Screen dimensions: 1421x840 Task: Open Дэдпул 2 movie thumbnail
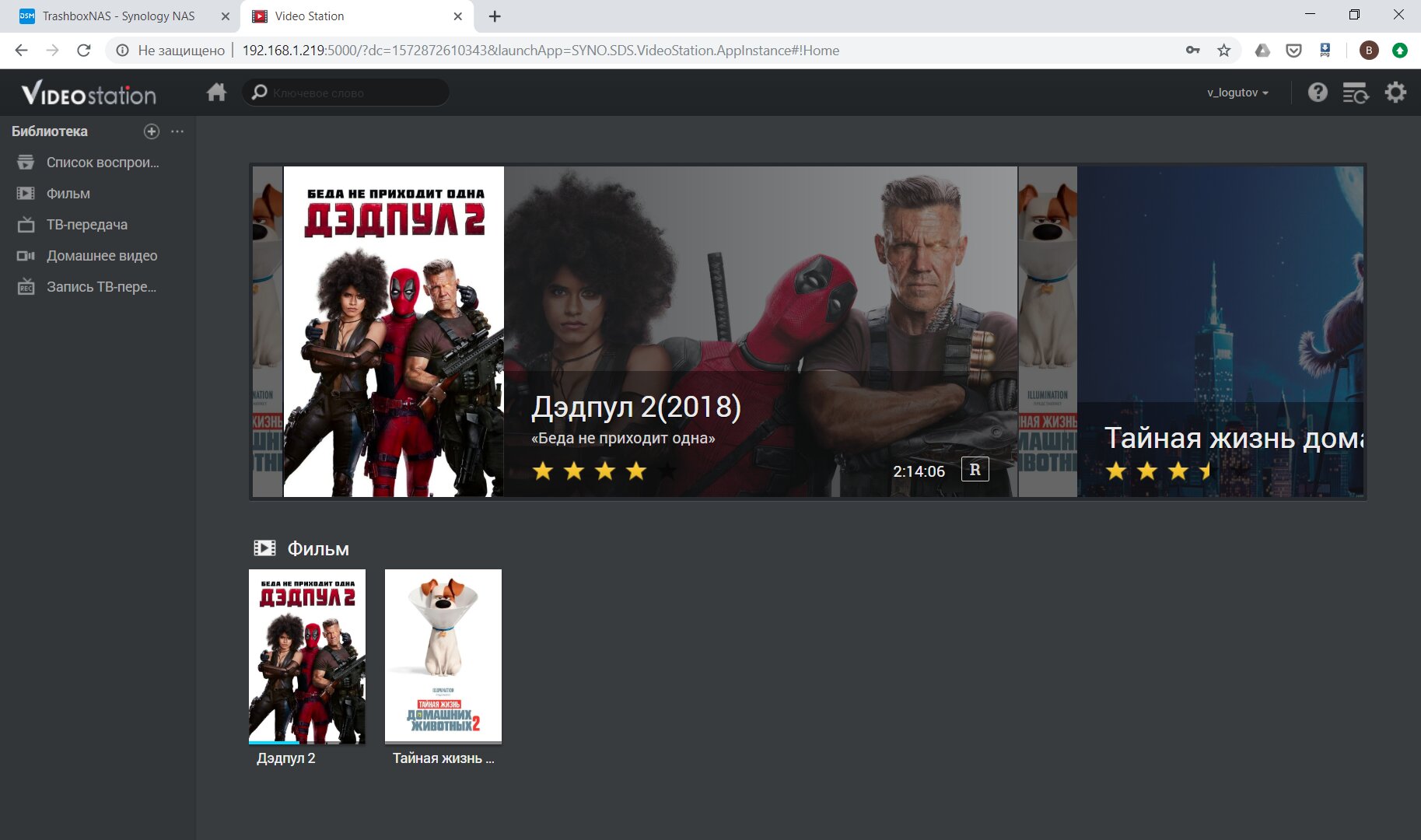tap(307, 656)
